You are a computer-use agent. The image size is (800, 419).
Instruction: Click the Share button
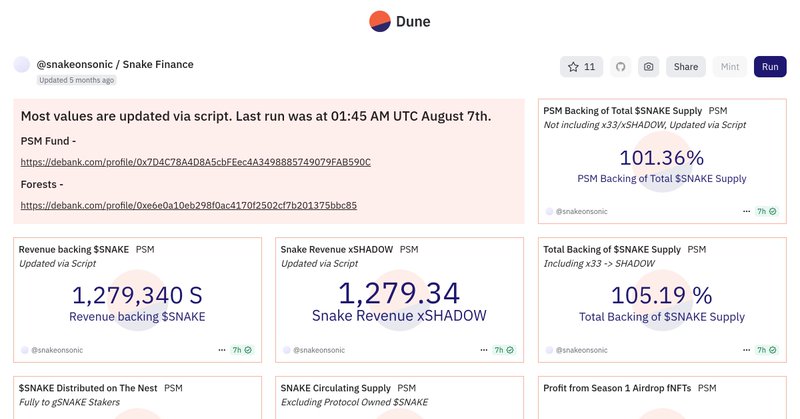click(686, 67)
